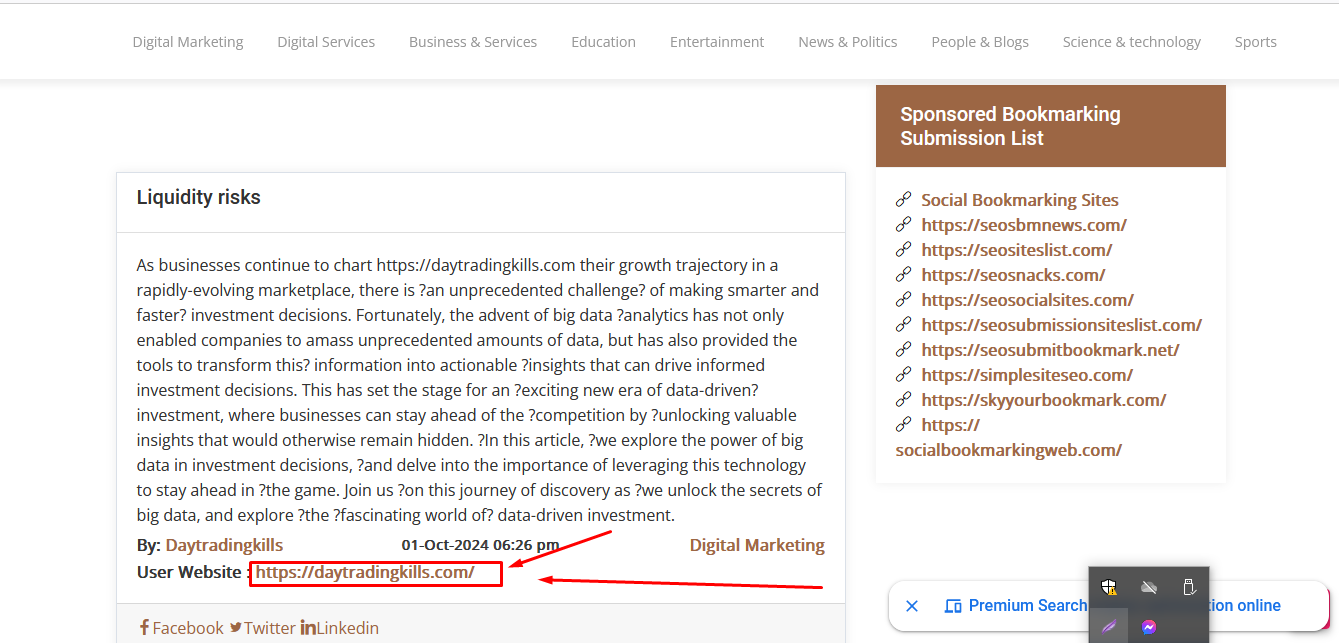Open the Education menu item
1339x643 pixels.
(603, 42)
